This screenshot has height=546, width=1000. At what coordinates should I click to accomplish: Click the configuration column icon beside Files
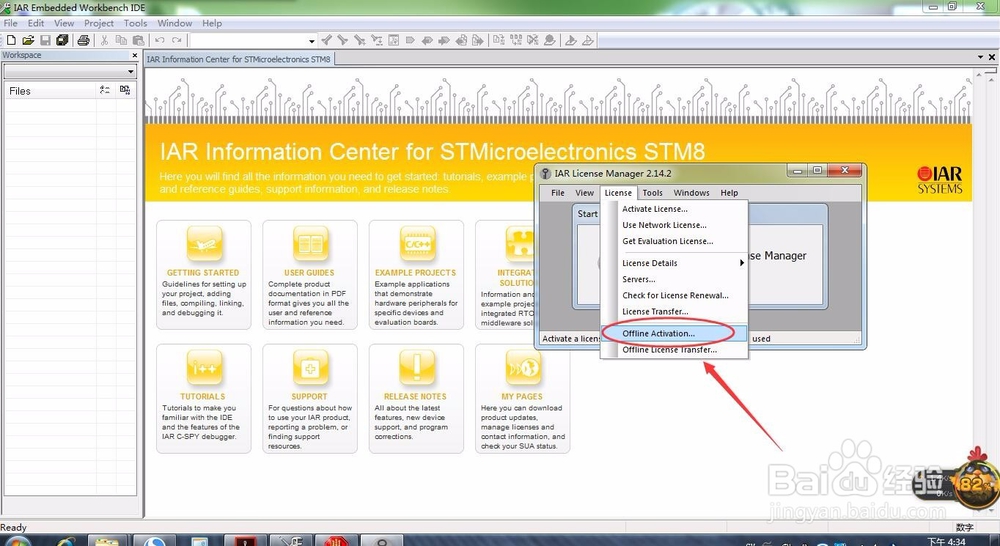[x=105, y=91]
